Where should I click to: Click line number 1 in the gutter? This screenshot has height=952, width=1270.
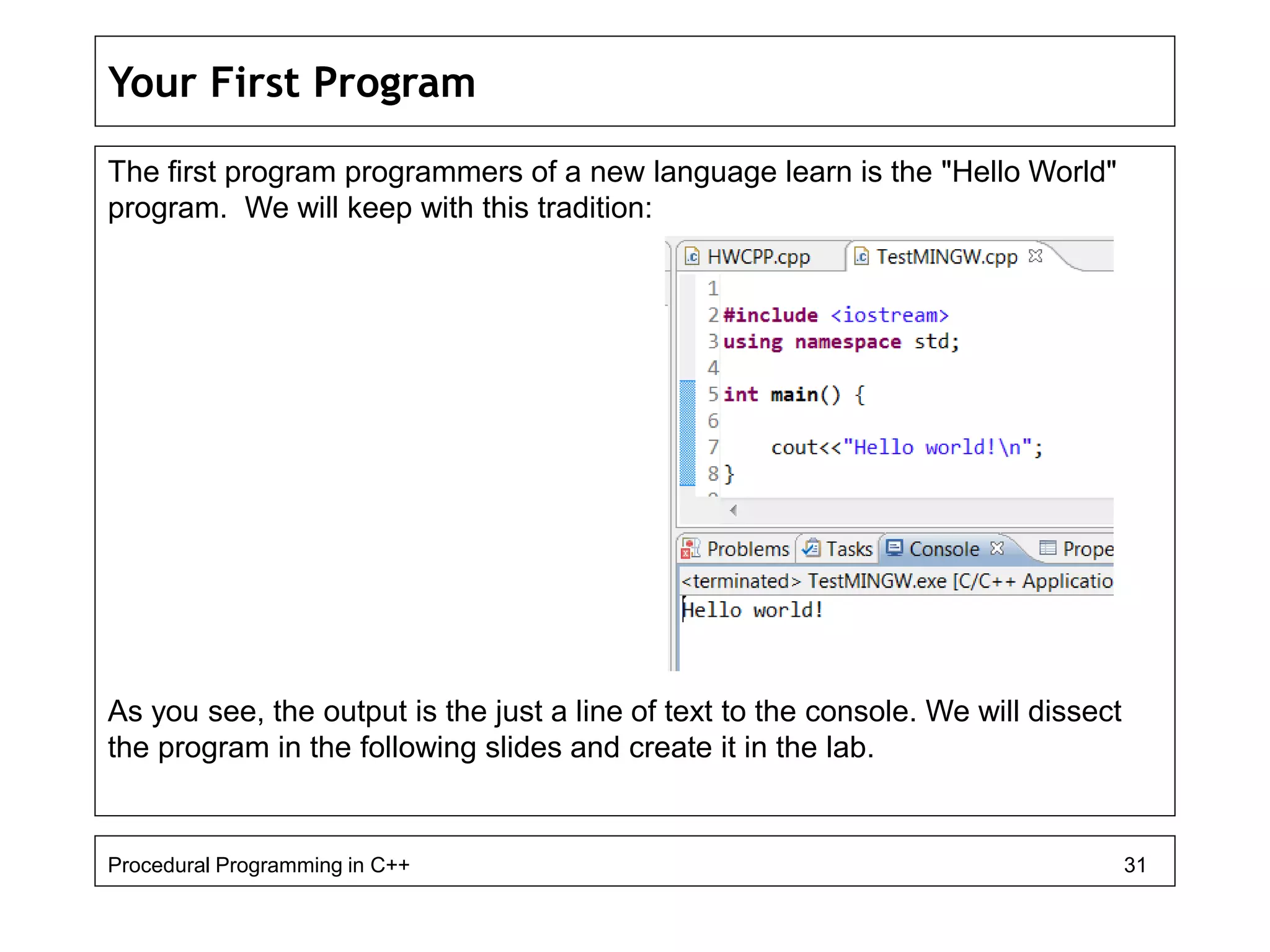tap(713, 289)
